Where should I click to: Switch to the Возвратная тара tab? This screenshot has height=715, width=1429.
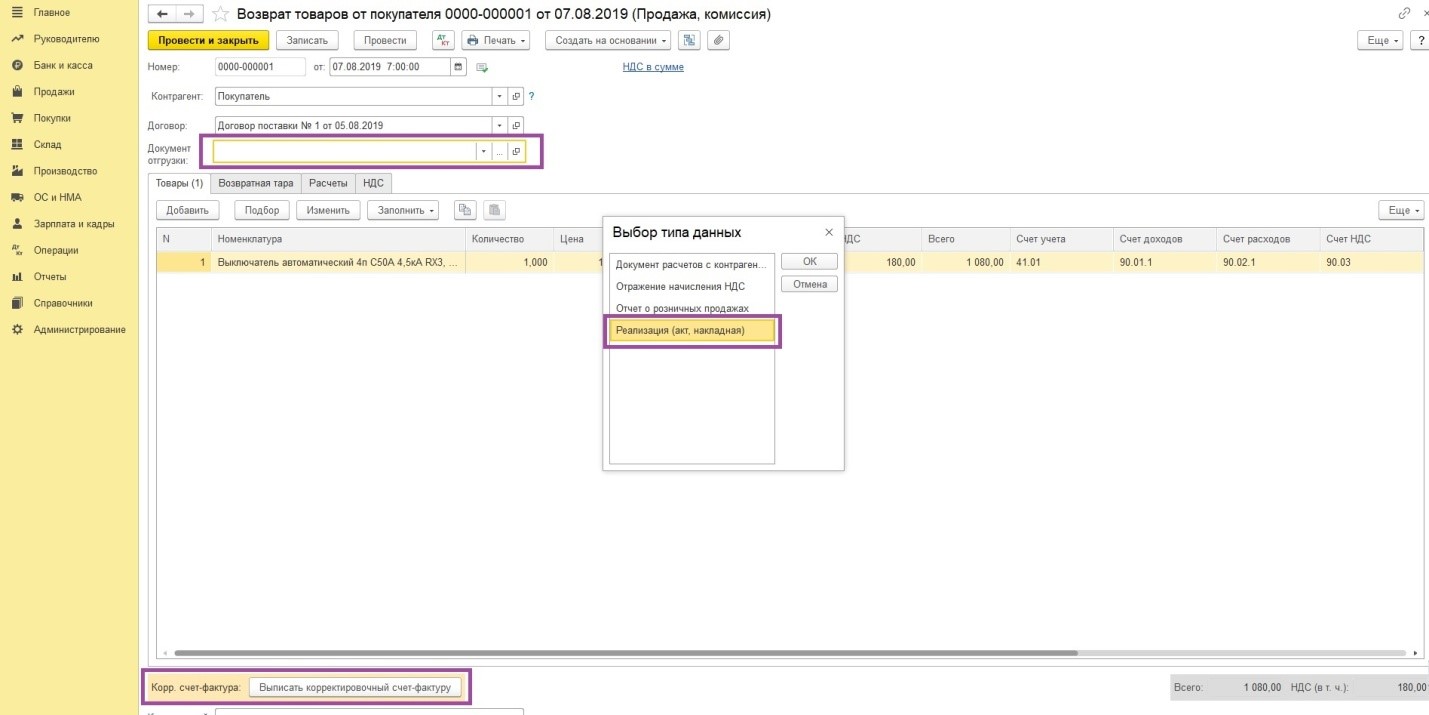[x=256, y=183]
